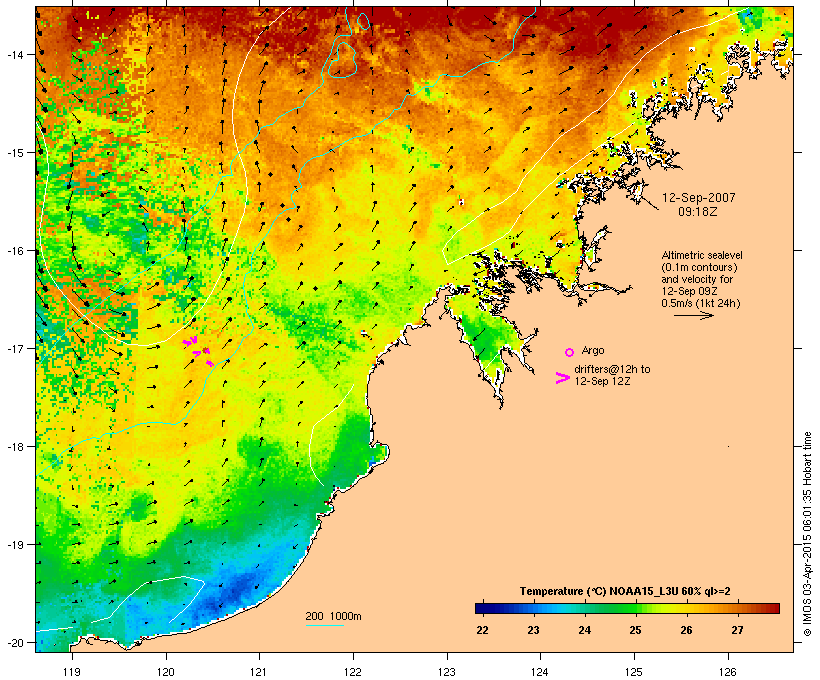Screen dimensions: 820x680
Task: Click the color bar tick value 23
Action: (533, 630)
